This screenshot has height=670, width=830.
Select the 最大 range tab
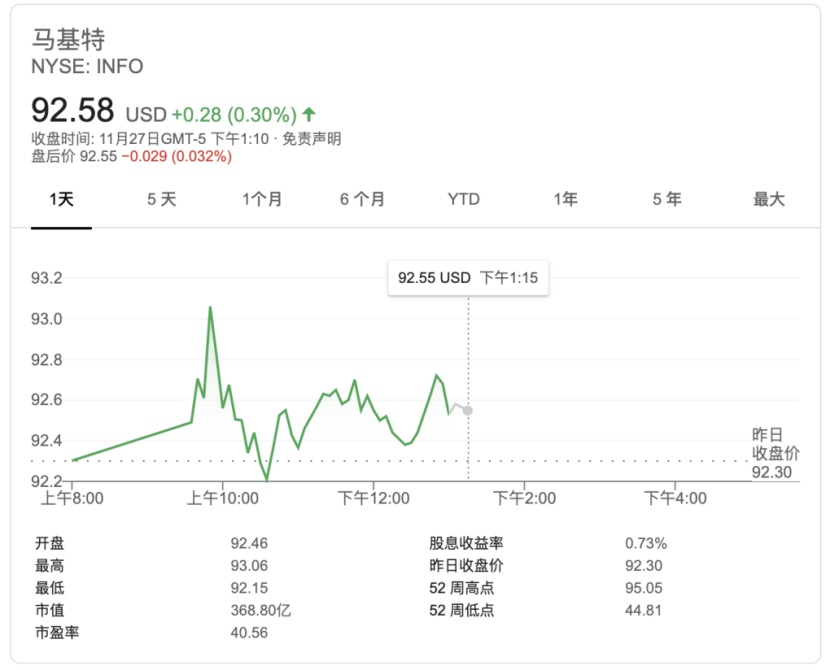[x=769, y=199]
